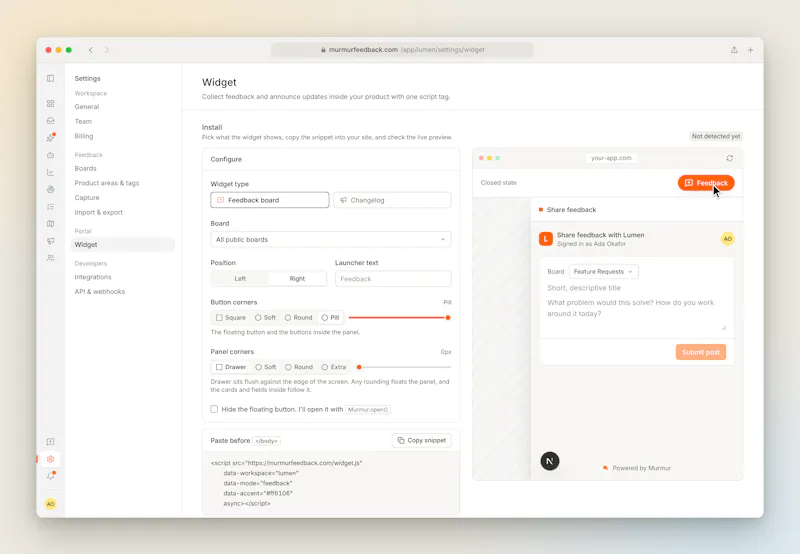Image resolution: width=800 pixels, height=554 pixels.
Task: Open Team settings page
Action: coord(83,121)
